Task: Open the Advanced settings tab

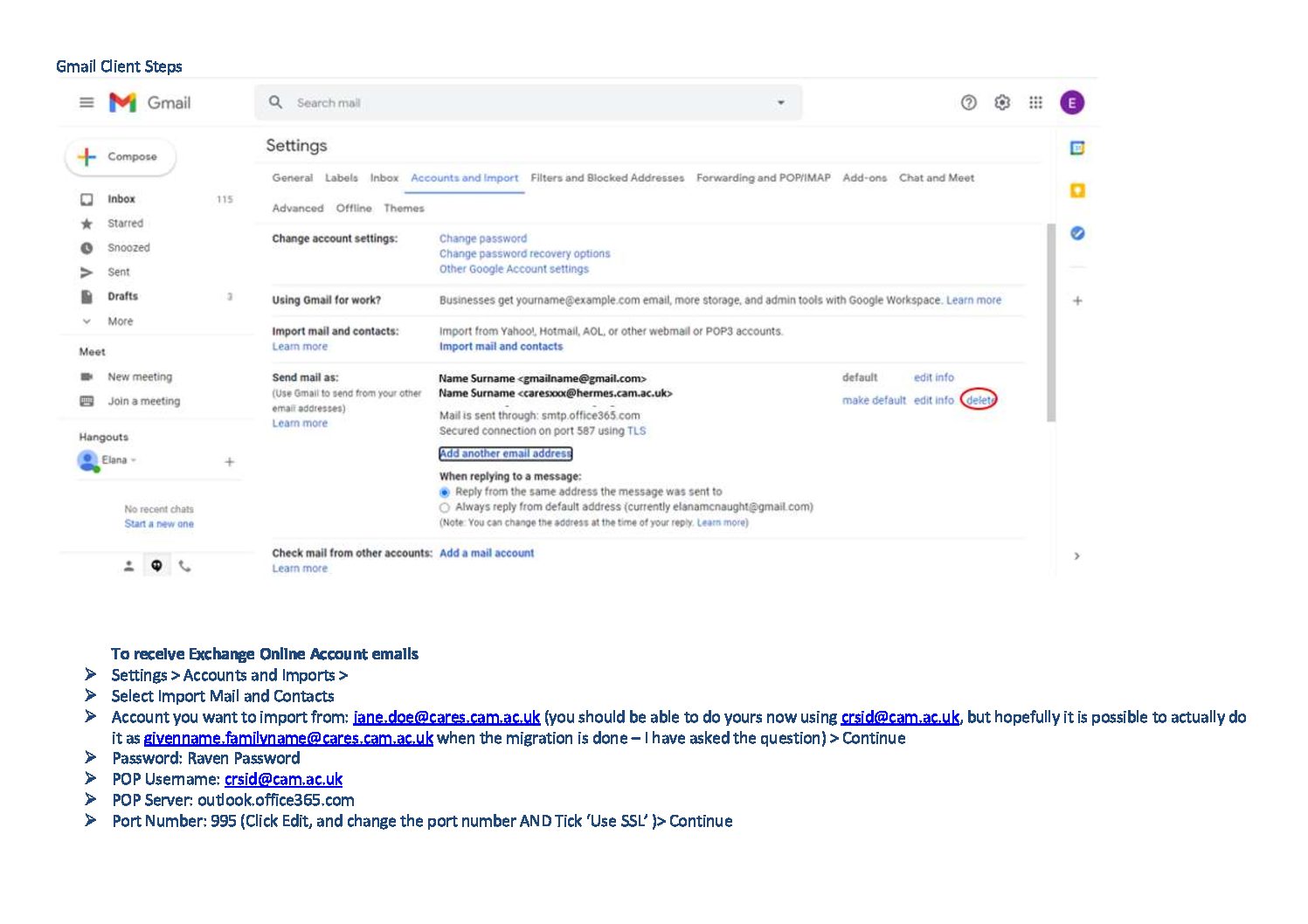Action: coord(297,208)
